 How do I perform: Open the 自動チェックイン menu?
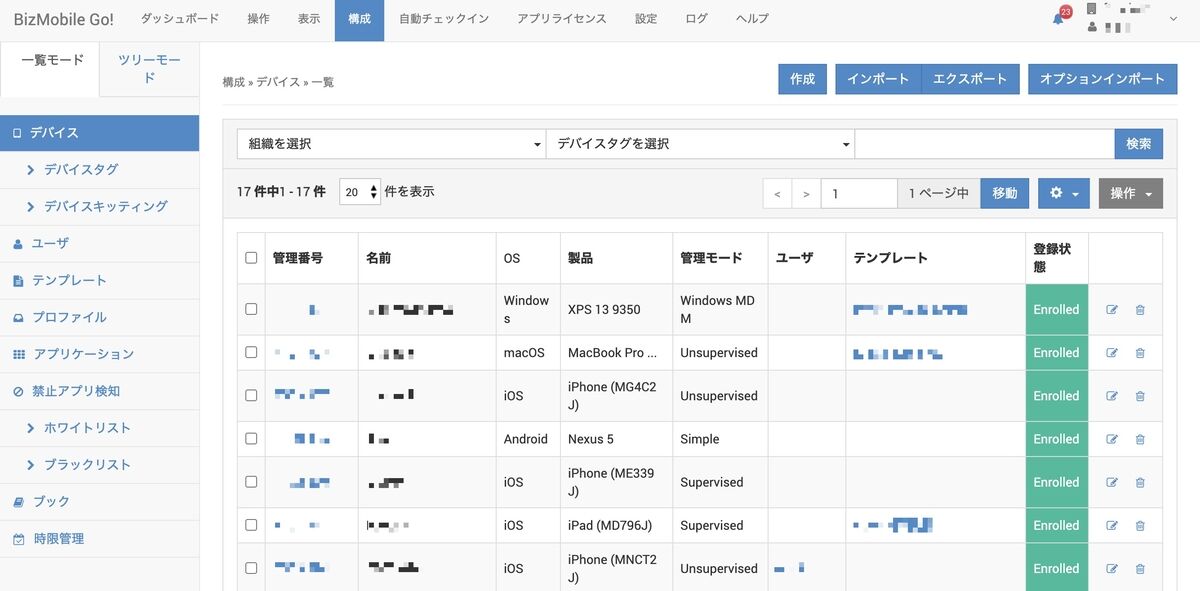443,19
